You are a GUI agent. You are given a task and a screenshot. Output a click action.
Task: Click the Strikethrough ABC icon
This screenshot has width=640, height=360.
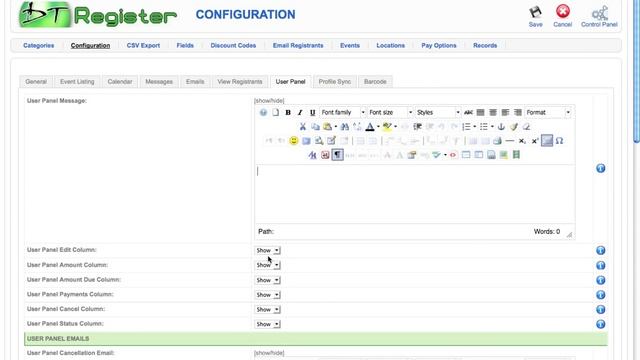point(468,112)
